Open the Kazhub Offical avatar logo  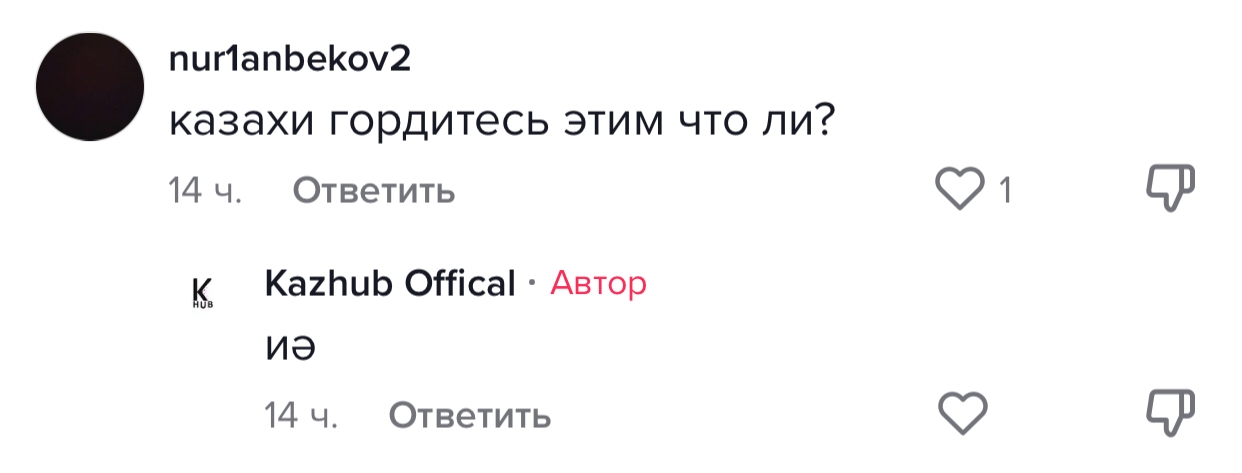202,290
